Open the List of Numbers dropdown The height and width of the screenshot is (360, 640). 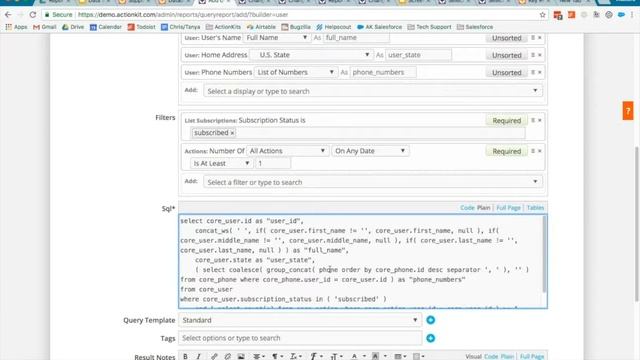pos(296,72)
